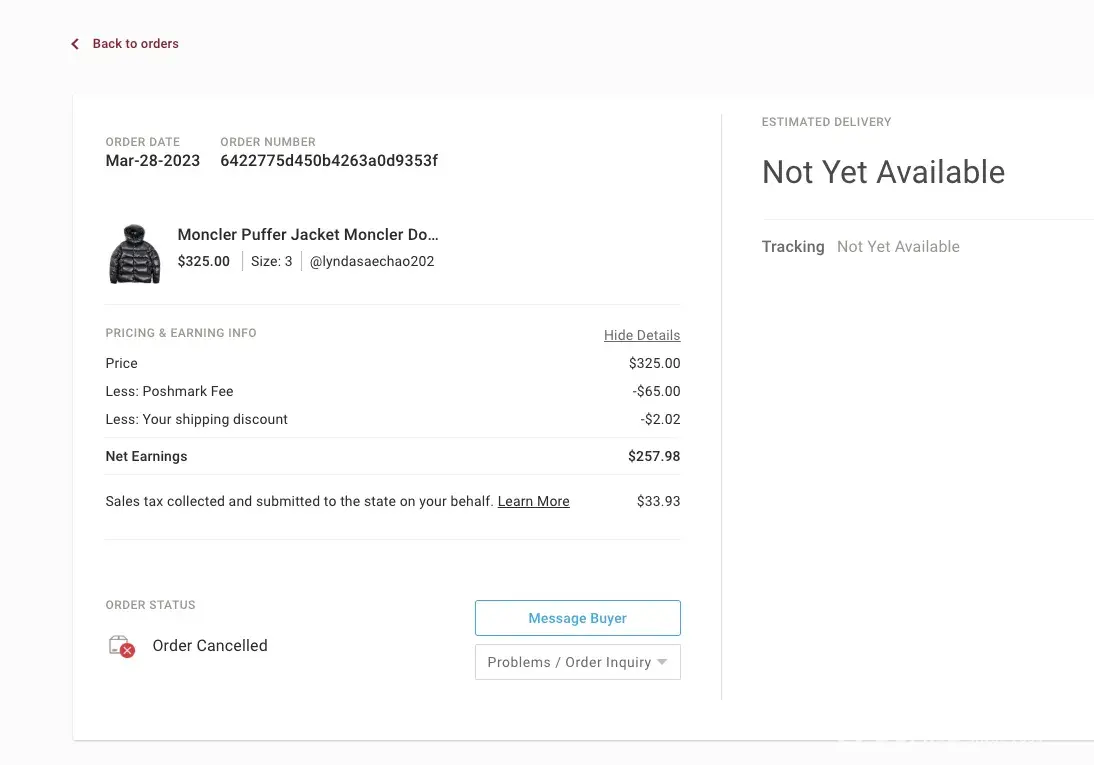Screen dimensions: 1094x765
Task: Open Learn More about sales tax
Action: (533, 501)
